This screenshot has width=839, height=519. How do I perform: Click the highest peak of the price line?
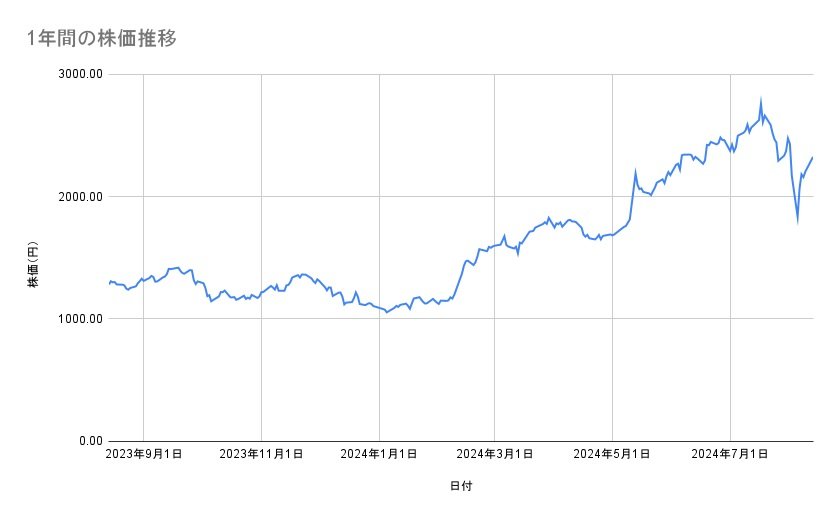click(761, 100)
